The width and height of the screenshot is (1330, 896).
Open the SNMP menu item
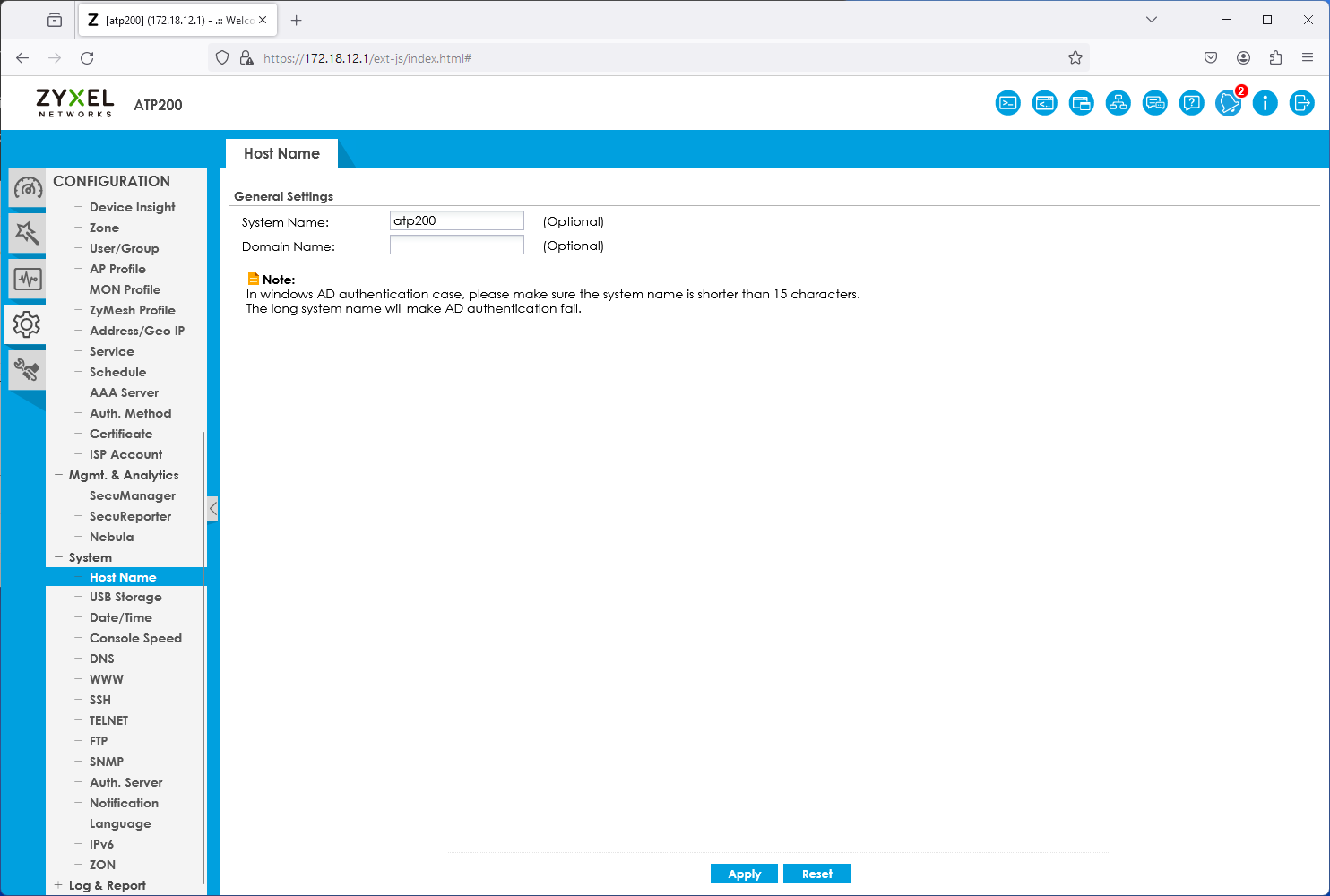pyautogui.click(x=107, y=762)
